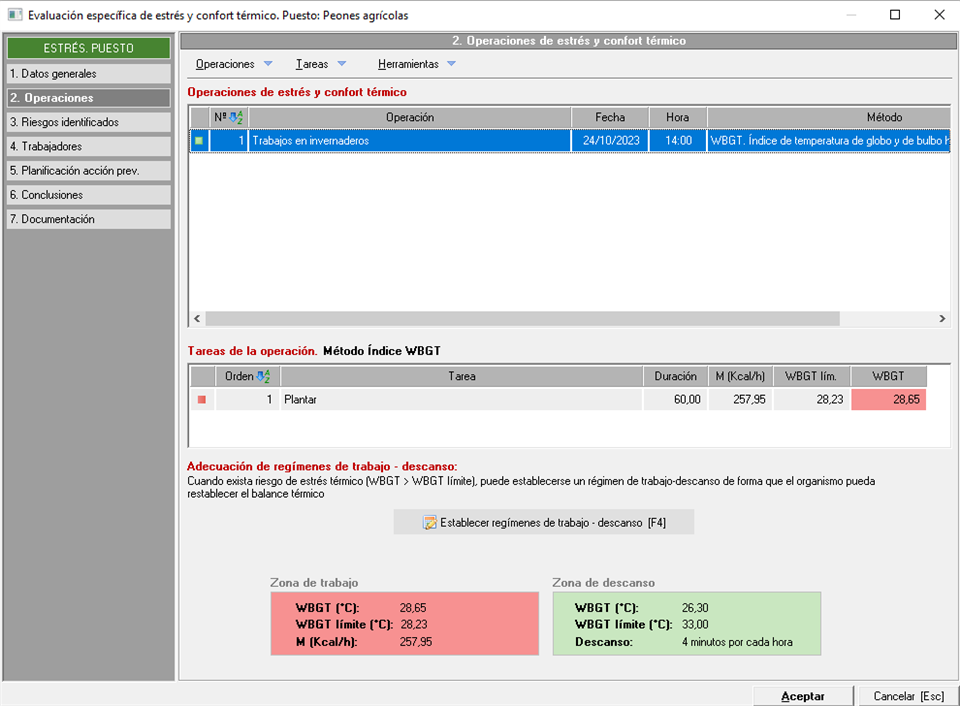Go to 1. Datos generales section
960x706 pixels.
point(88,74)
